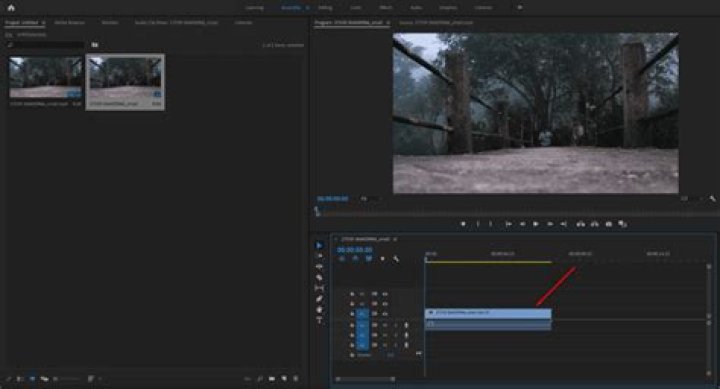Toggle Snap in timeline
720x389 pixels.
(x=355, y=259)
